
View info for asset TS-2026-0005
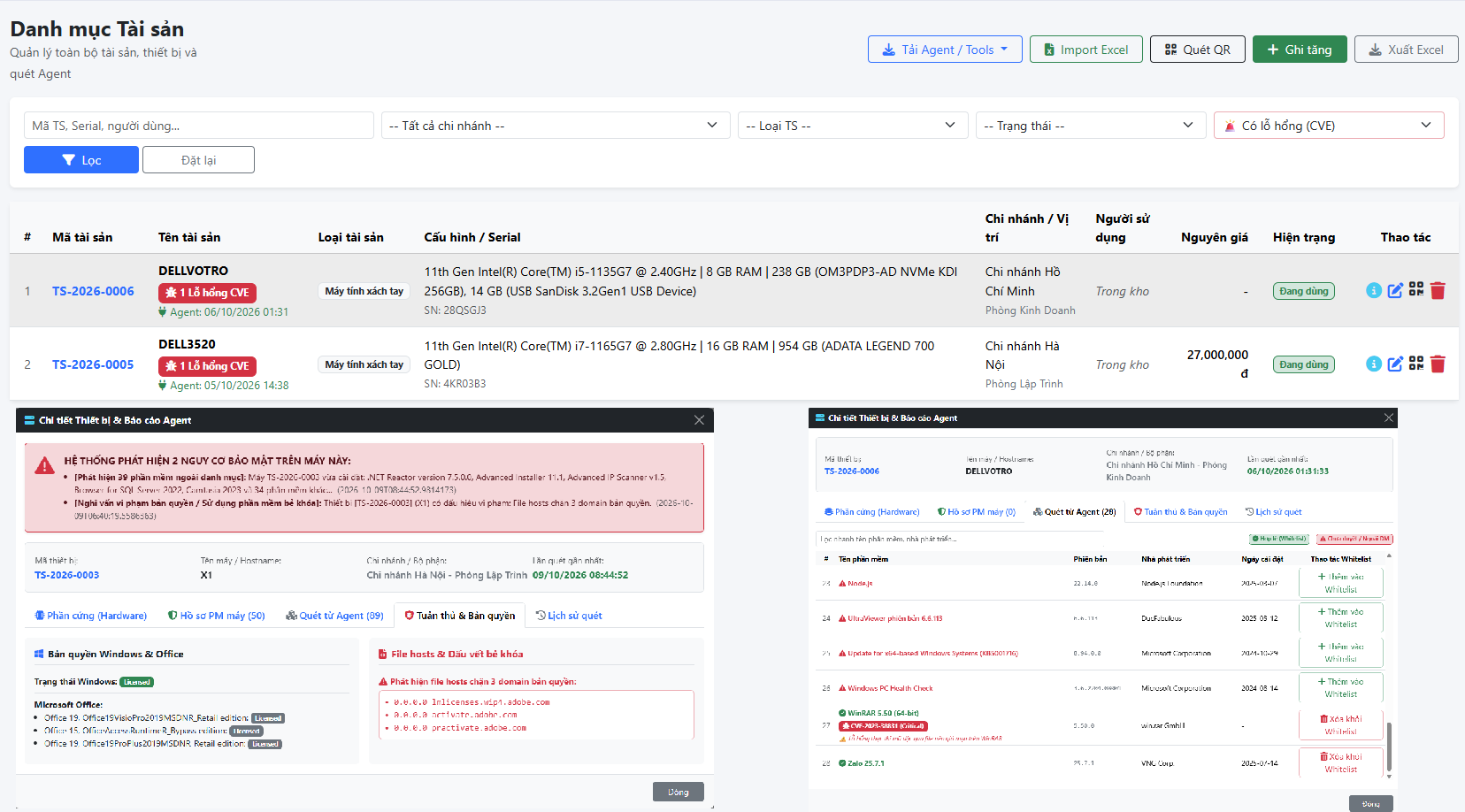pyautogui.click(x=1374, y=364)
